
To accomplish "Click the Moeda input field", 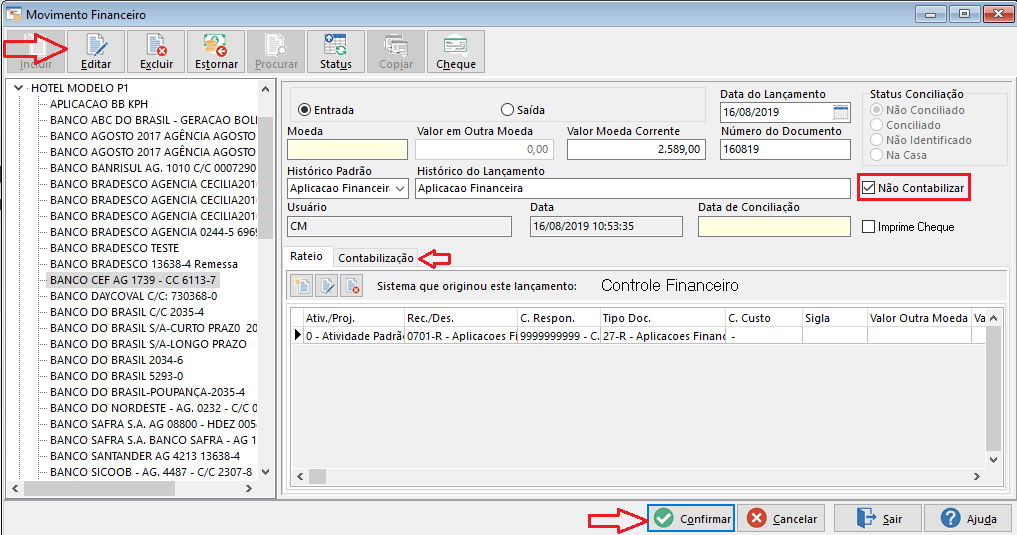I will (x=348, y=149).
